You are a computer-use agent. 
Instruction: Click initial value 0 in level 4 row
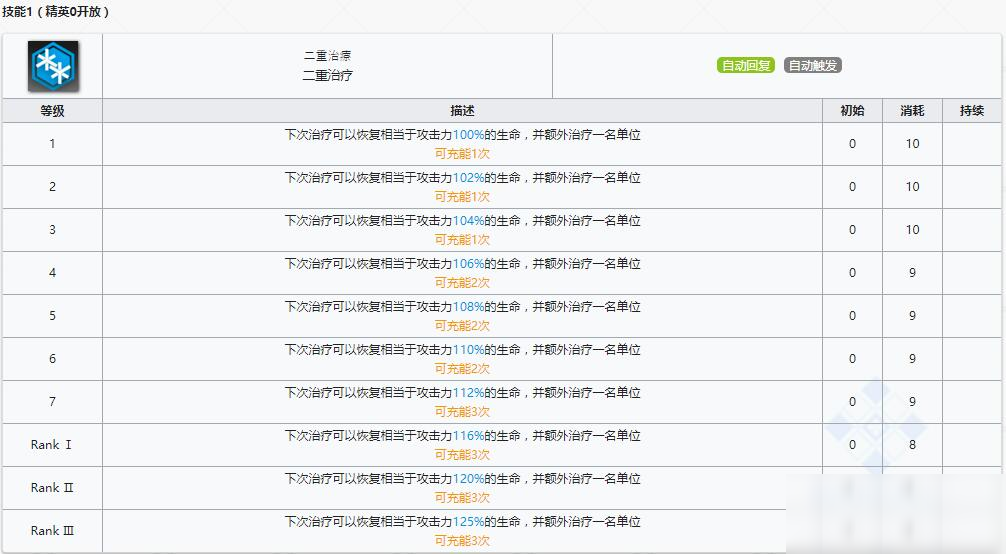pyautogui.click(x=852, y=273)
